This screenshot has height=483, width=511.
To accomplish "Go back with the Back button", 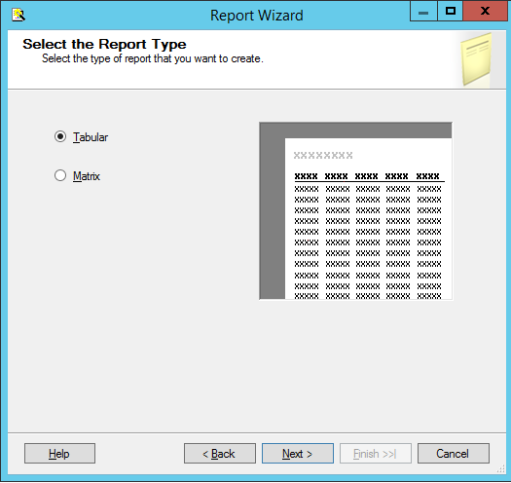I will [x=220, y=453].
